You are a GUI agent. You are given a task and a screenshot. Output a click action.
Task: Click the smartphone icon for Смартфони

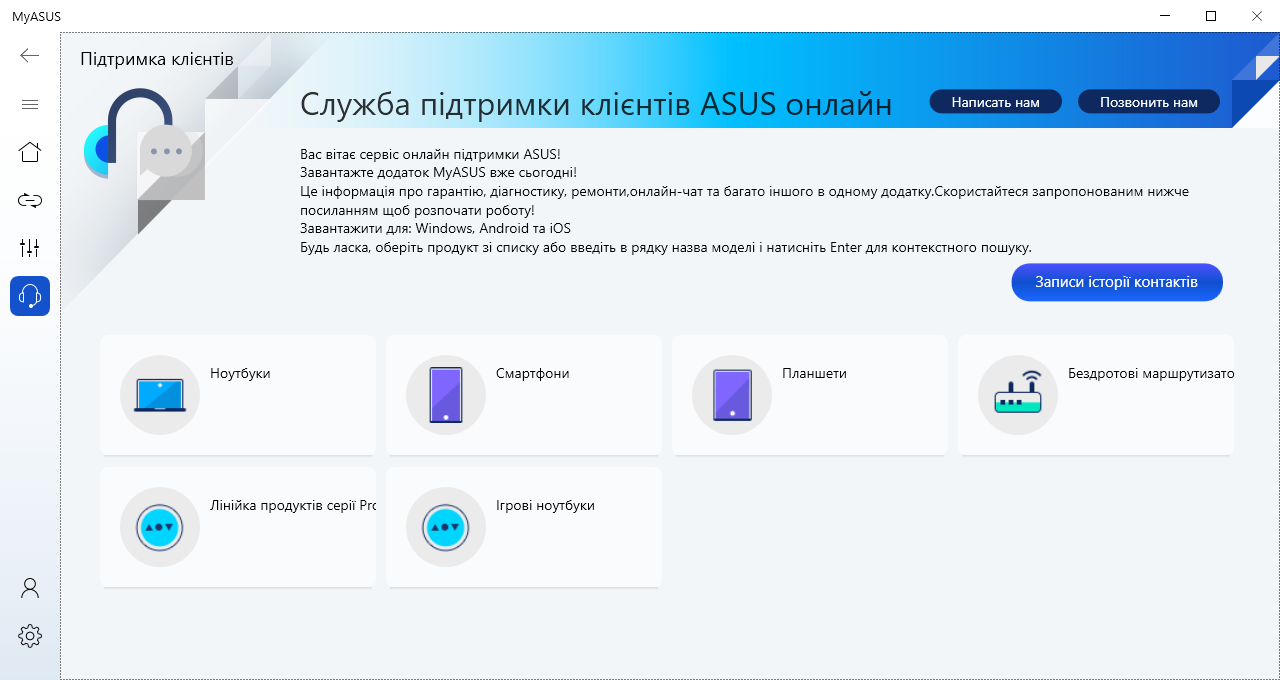point(446,395)
